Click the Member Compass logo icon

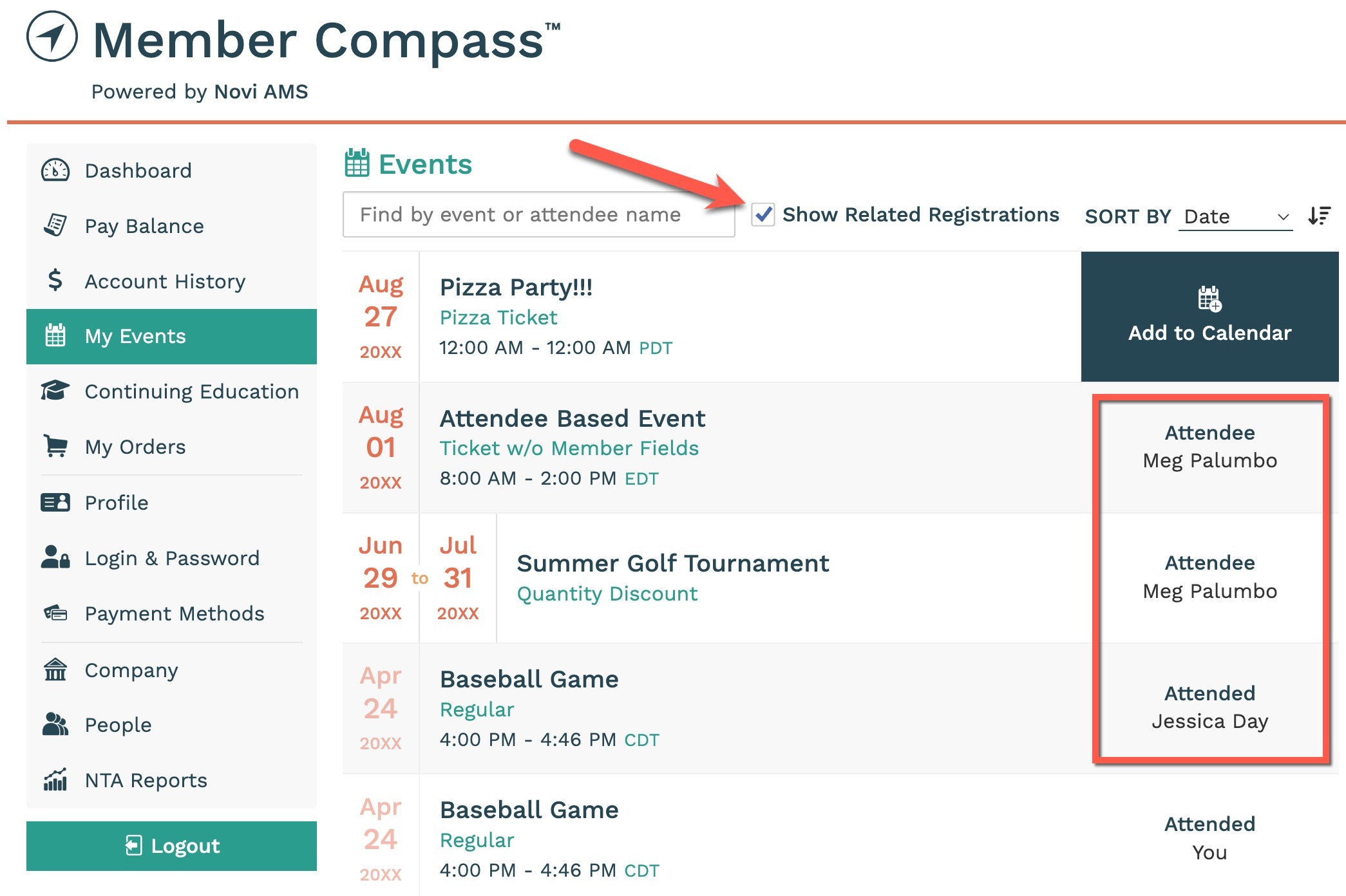click(52, 37)
